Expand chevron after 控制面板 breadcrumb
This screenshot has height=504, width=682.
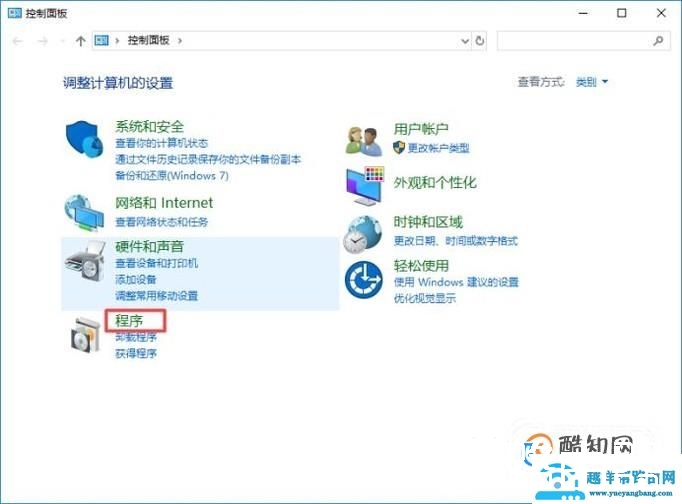point(180,41)
